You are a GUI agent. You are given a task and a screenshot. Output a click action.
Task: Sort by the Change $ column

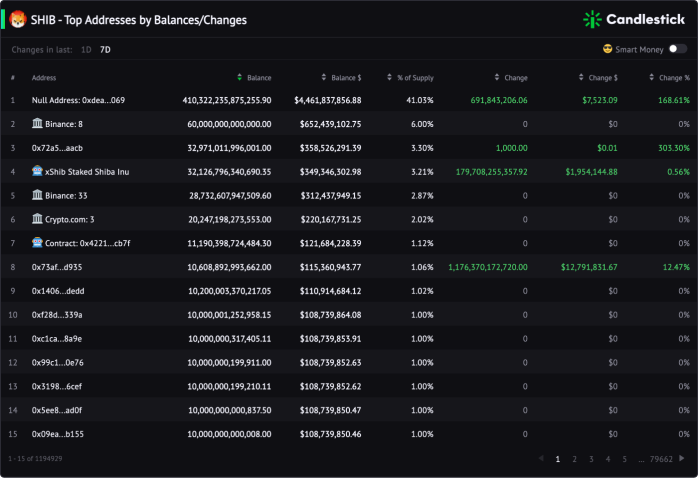(598, 77)
